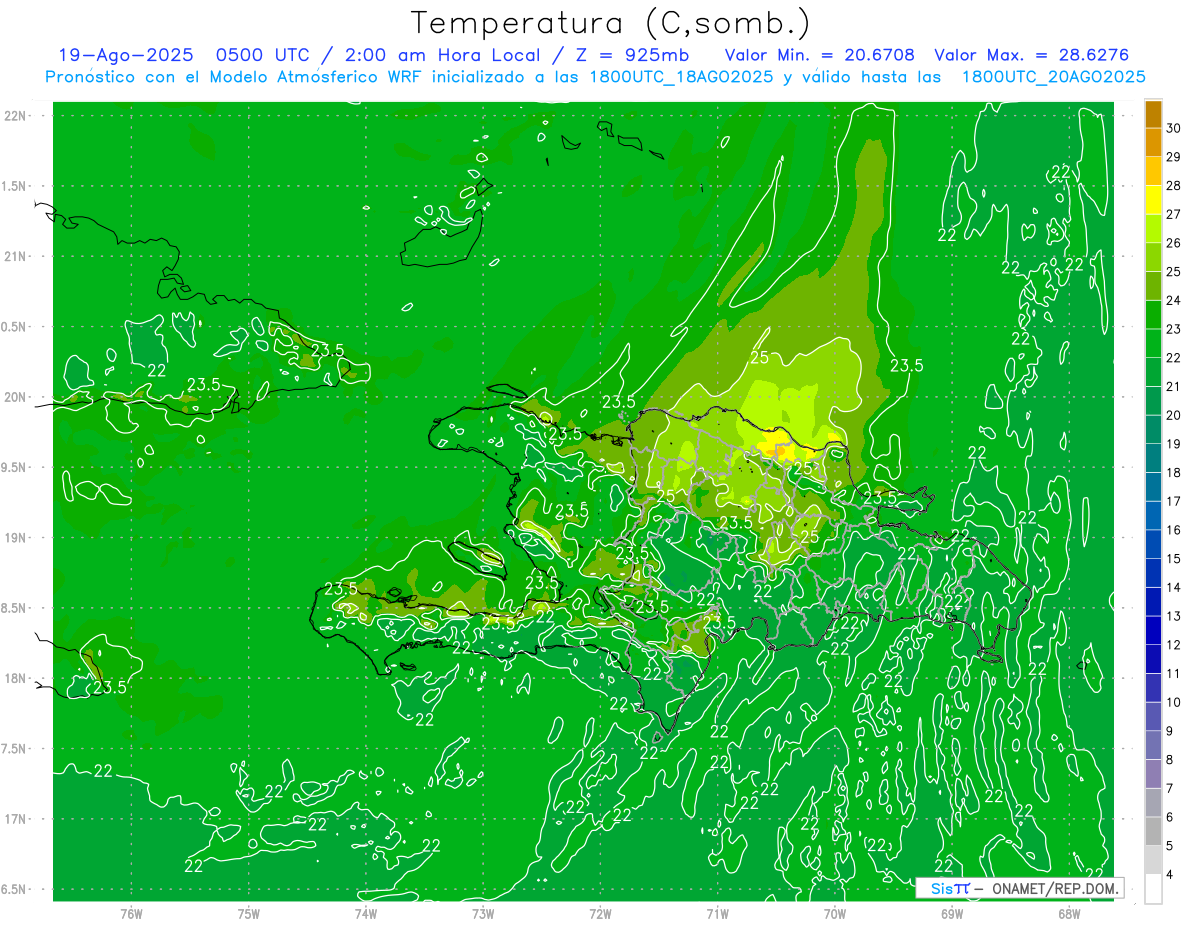Viewport: 1200px width, 927px height.
Task: Pick the teal swatch between 18 and 19
Action: (1153, 459)
